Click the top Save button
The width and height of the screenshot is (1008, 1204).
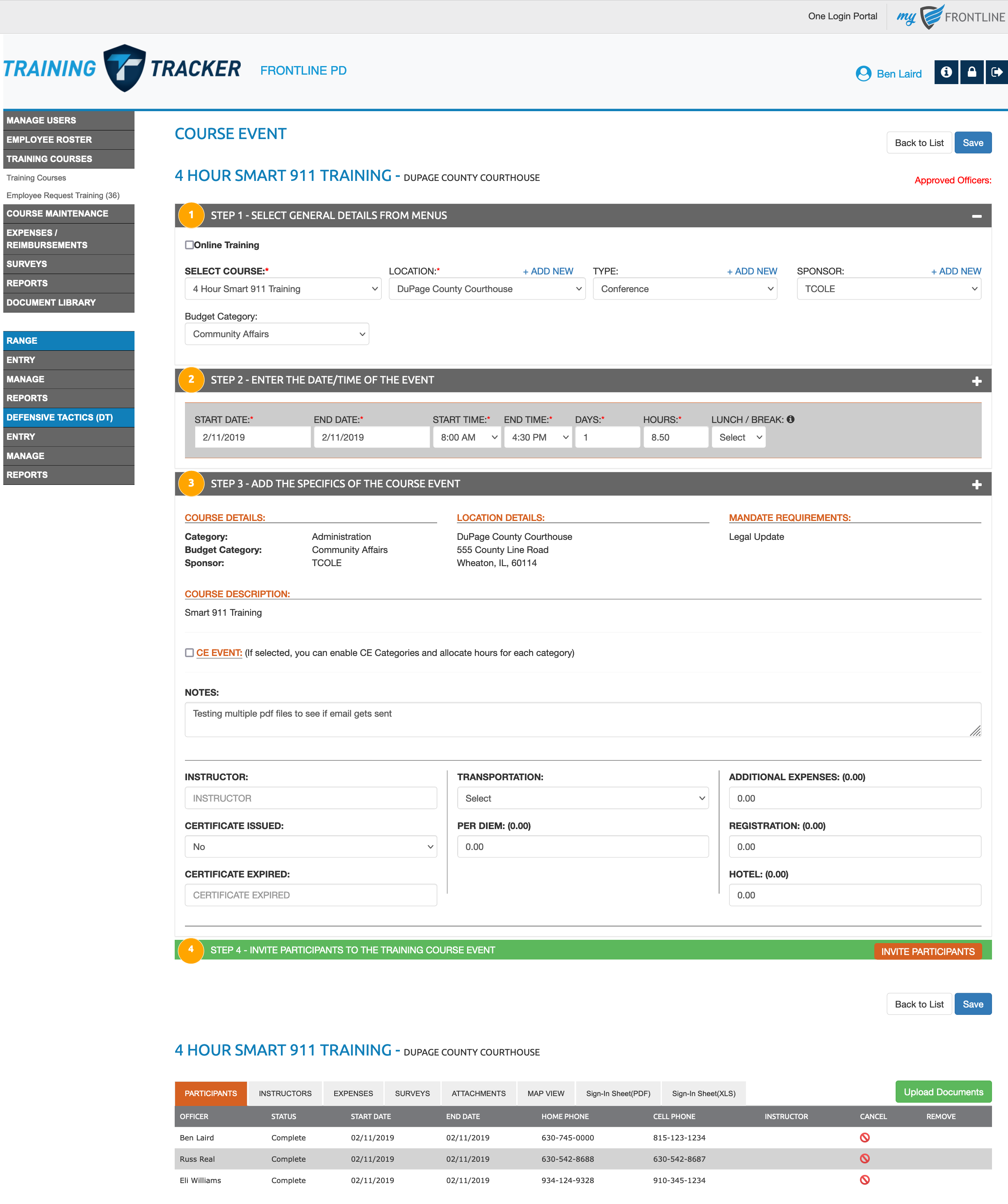972,143
